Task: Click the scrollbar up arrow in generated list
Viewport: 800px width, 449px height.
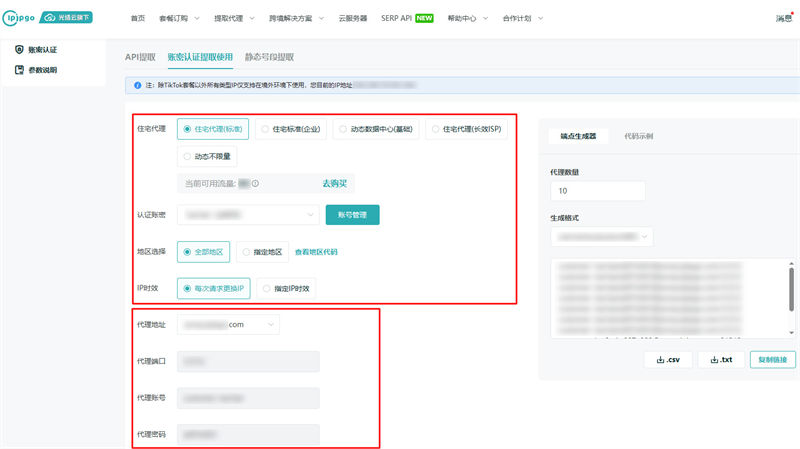Action: [x=791, y=263]
